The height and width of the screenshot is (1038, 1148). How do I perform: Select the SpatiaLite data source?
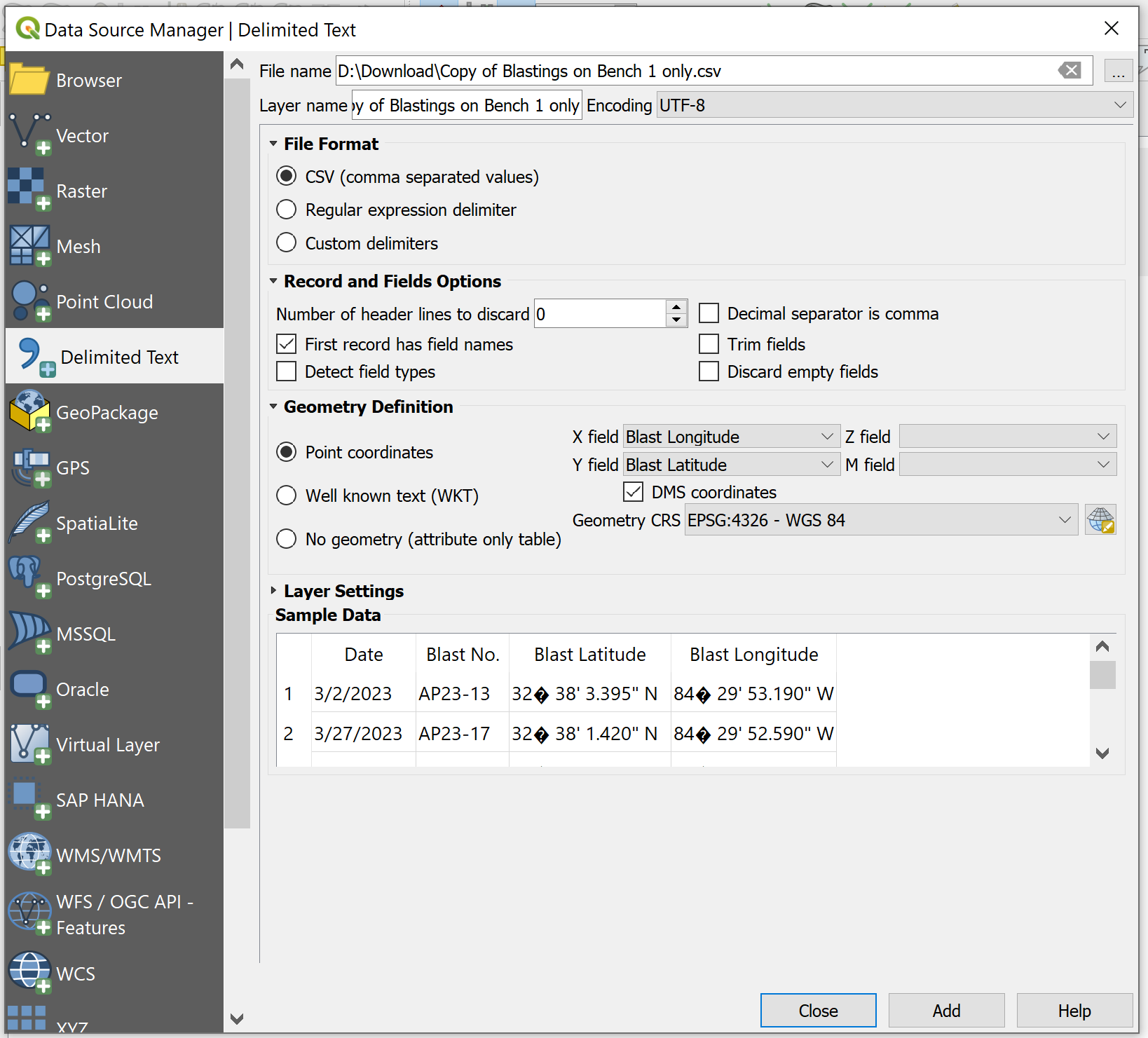[97, 523]
